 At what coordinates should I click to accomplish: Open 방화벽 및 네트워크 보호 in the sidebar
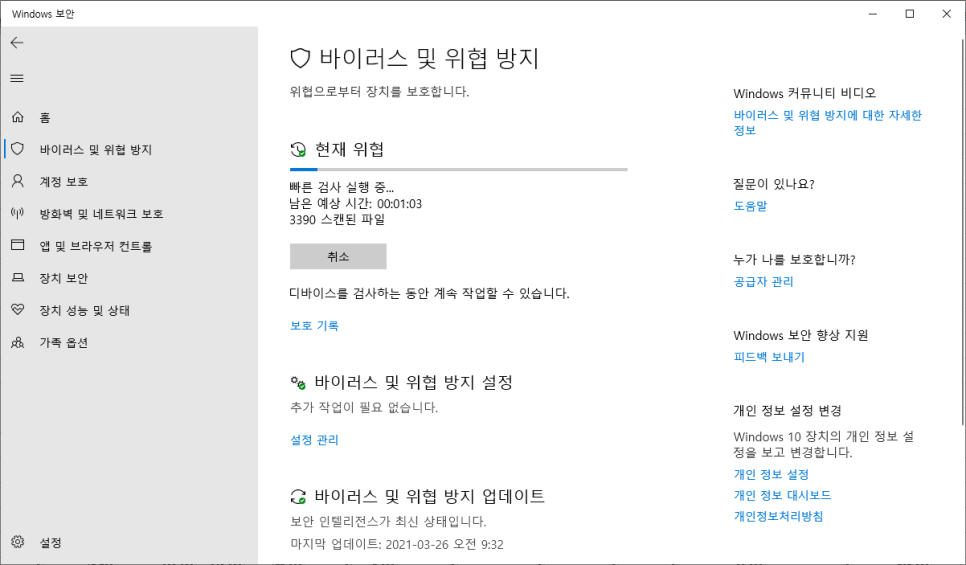(x=102, y=214)
